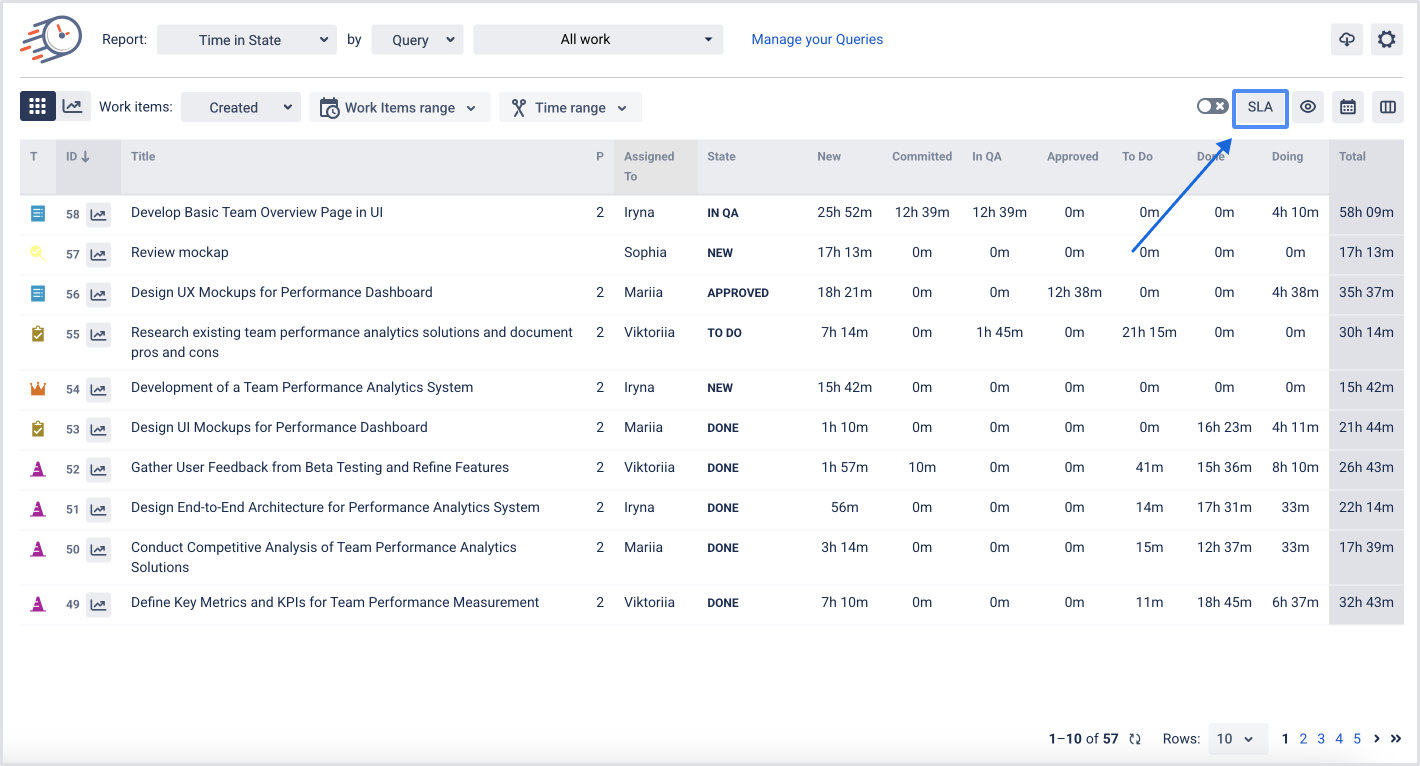Open the All work query dropdown
This screenshot has width=1420, height=766.
click(x=598, y=40)
